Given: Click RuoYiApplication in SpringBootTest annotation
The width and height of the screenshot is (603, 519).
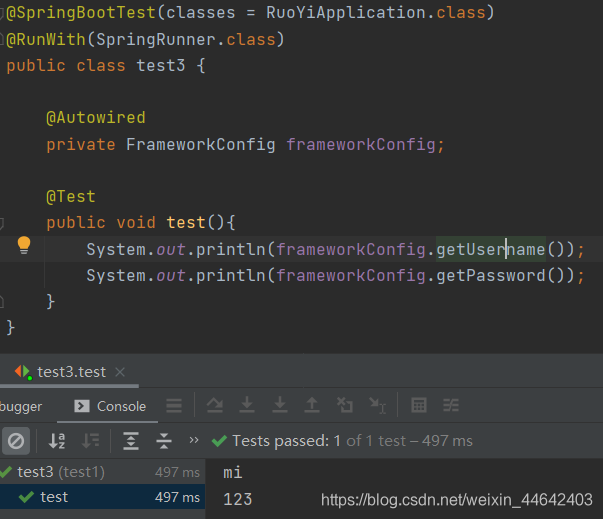Looking at the screenshot, I should 345,13.
